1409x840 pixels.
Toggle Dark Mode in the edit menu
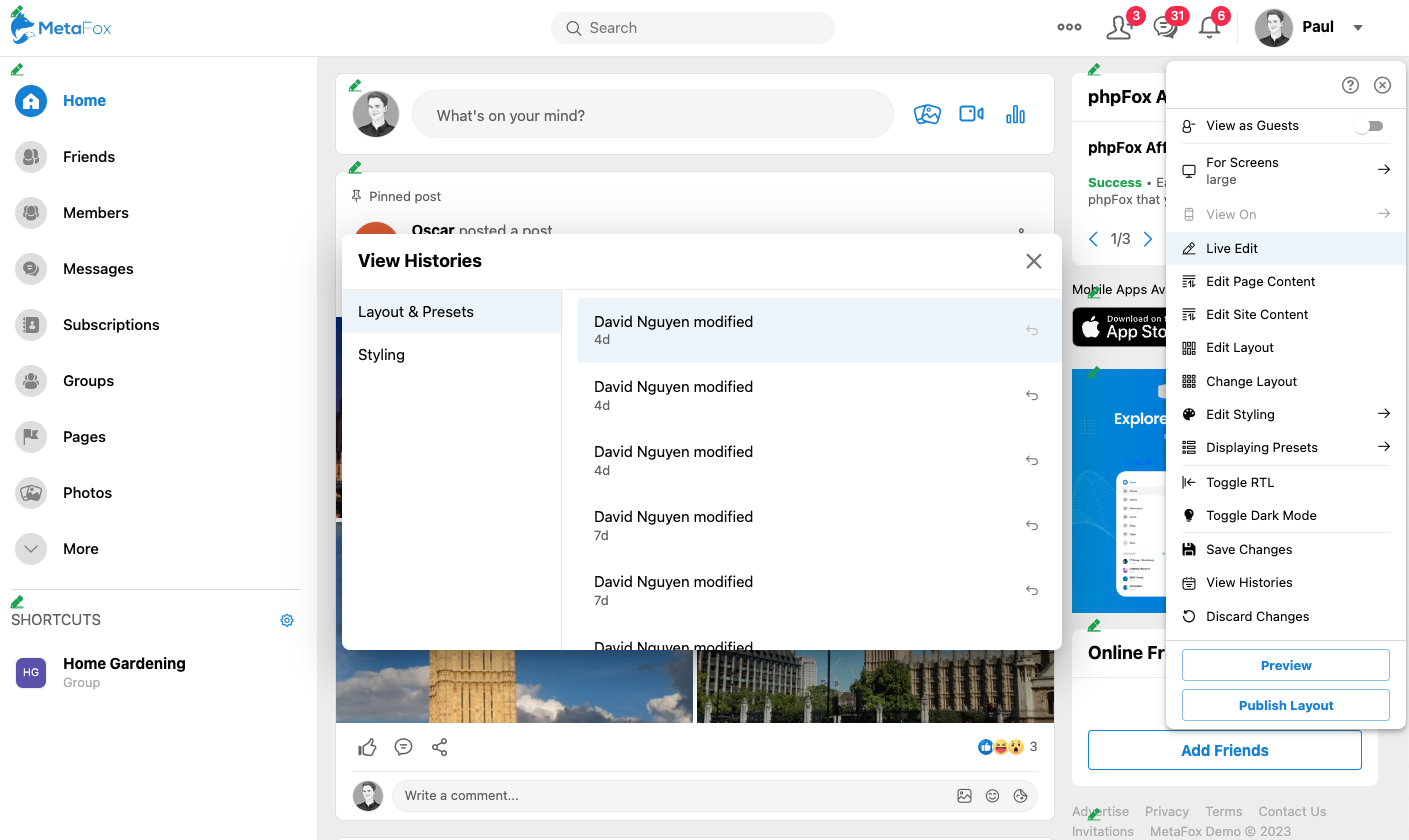[1260, 516]
